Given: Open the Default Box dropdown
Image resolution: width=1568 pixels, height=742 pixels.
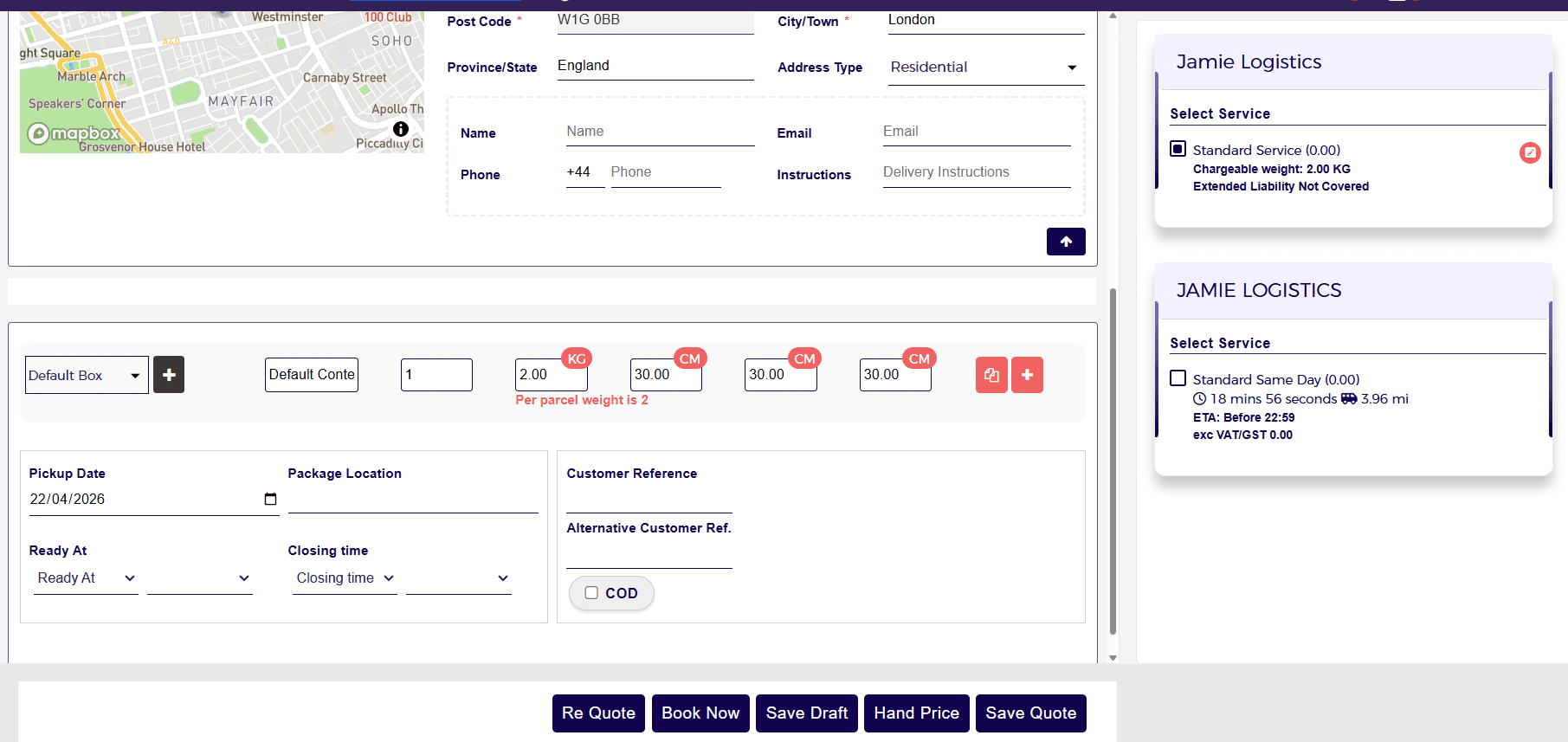Looking at the screenshot, I should coord(87,375).
